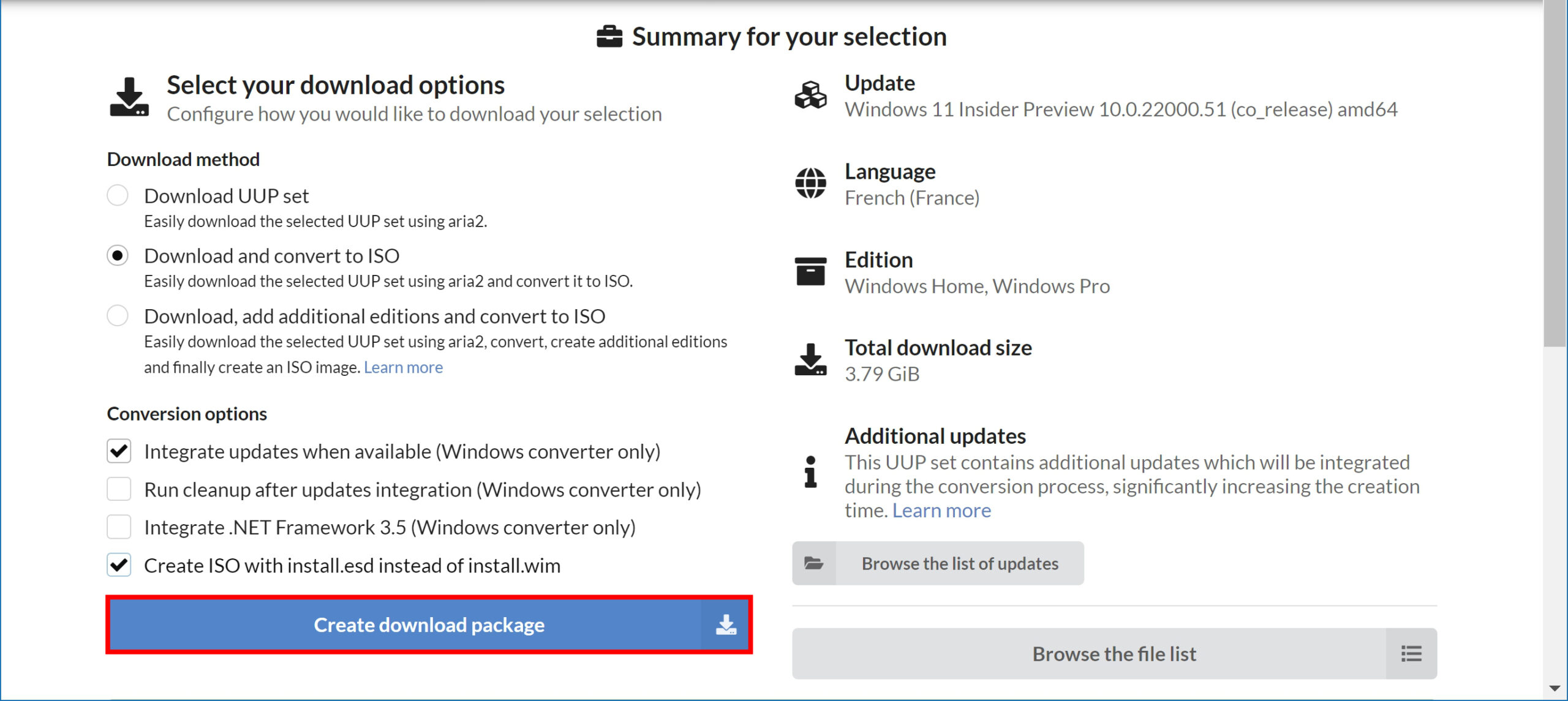Select Download, add additional editions option

click(x=118, y=316)
